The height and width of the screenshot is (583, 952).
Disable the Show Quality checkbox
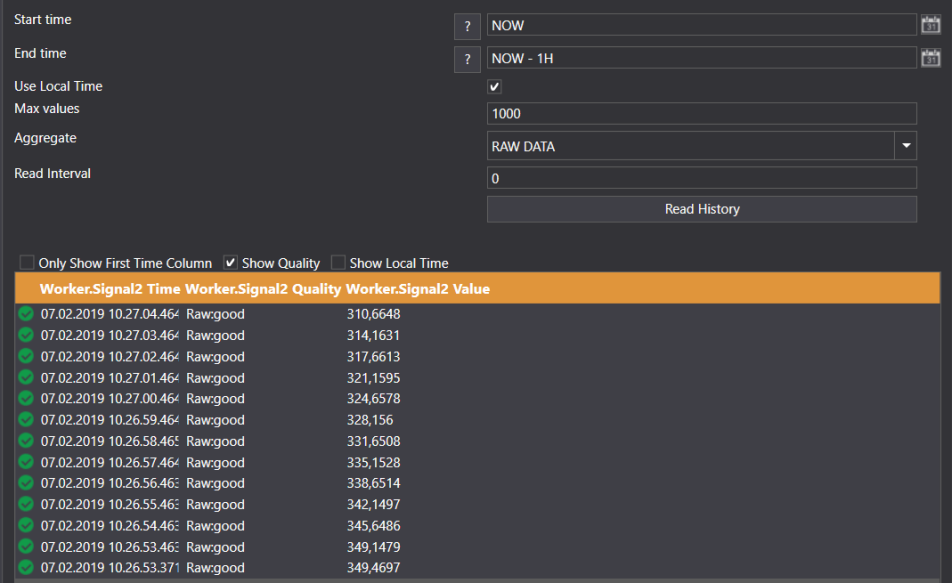231,263
